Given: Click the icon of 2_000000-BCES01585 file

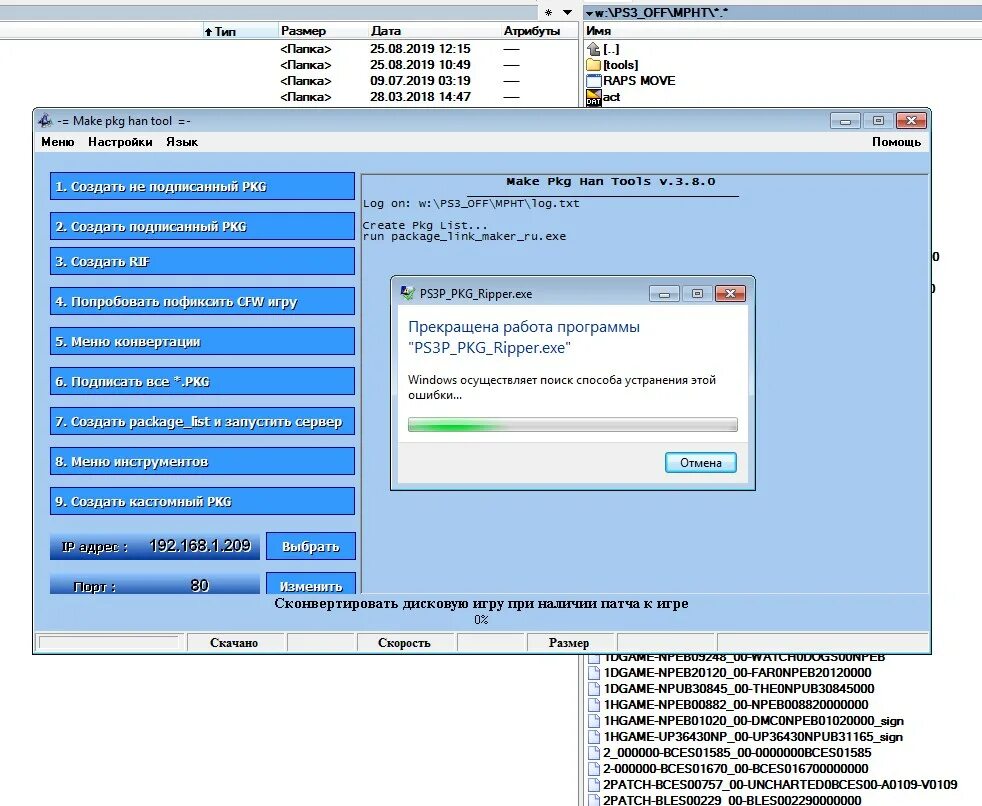Looking at the screenshot, I should point(594,753).
